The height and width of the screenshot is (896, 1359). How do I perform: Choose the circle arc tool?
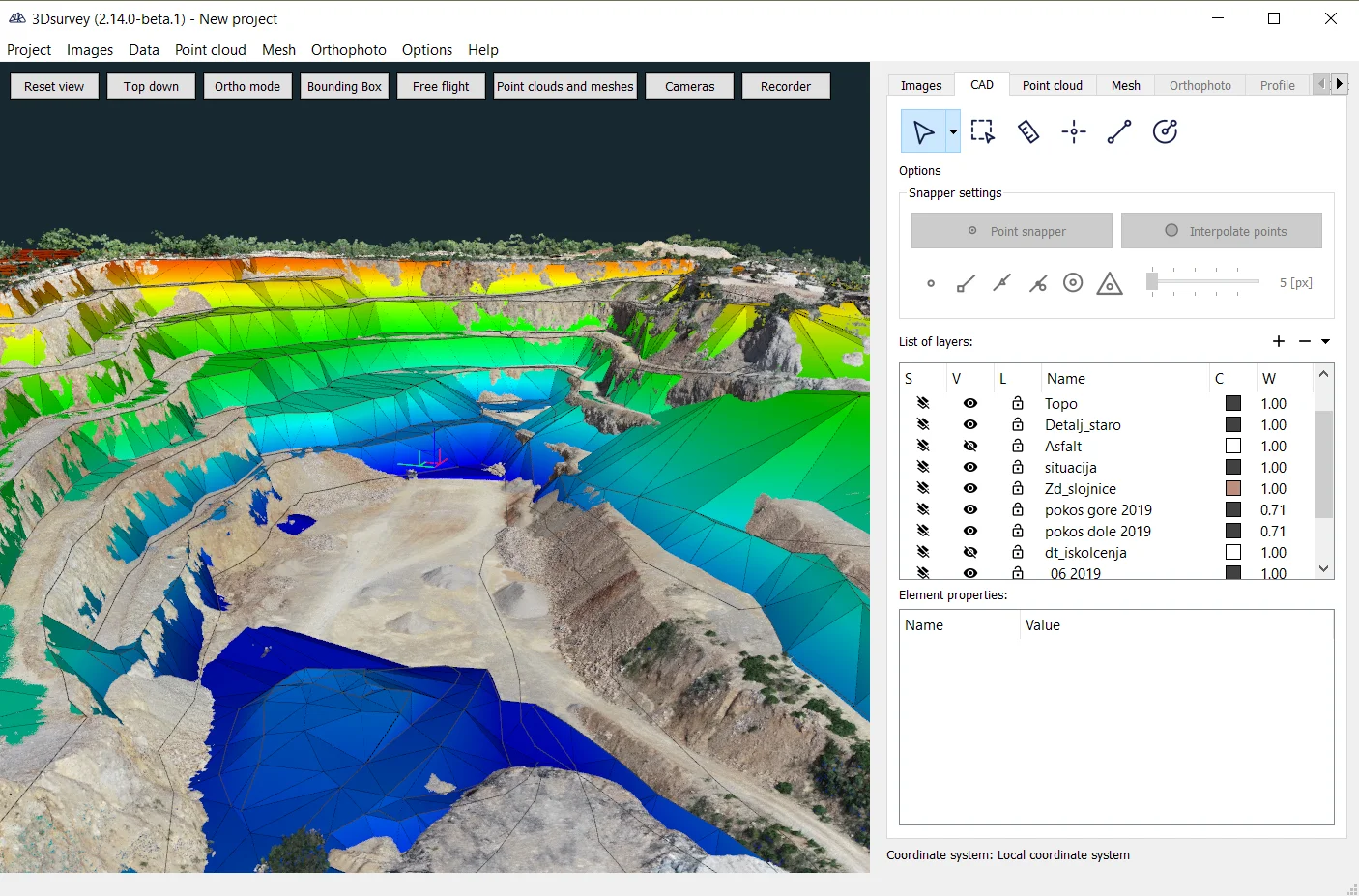pyautogui.click(x=1165, y=131)
